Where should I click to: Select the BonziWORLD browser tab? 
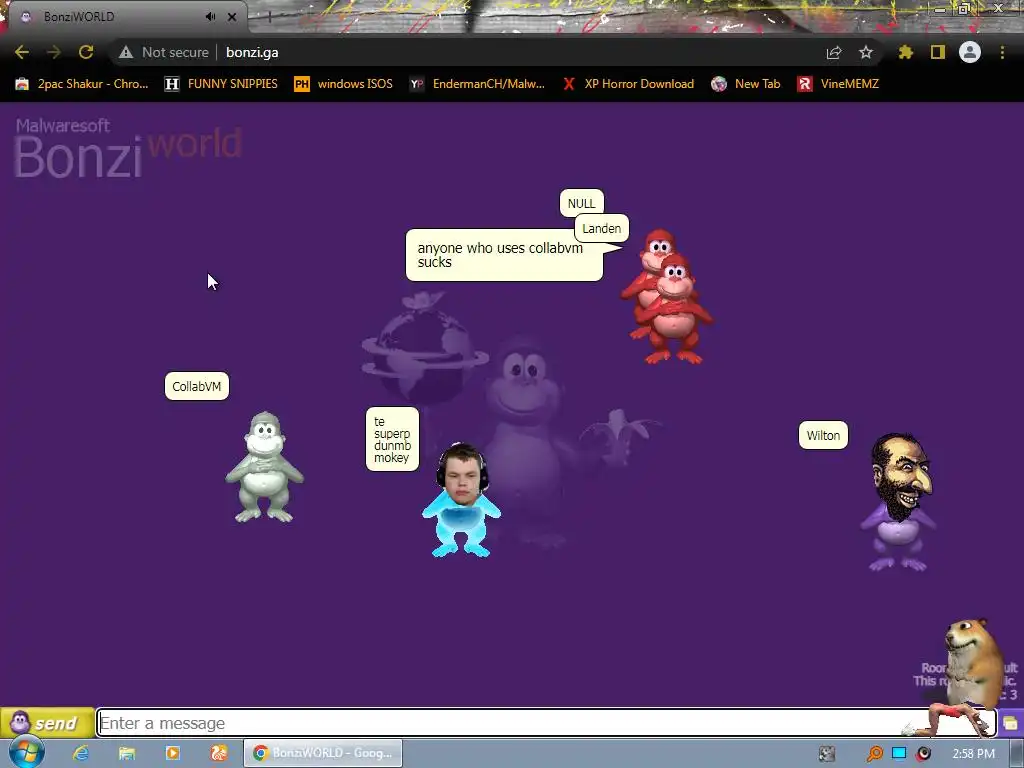click(x=124, y=17)
